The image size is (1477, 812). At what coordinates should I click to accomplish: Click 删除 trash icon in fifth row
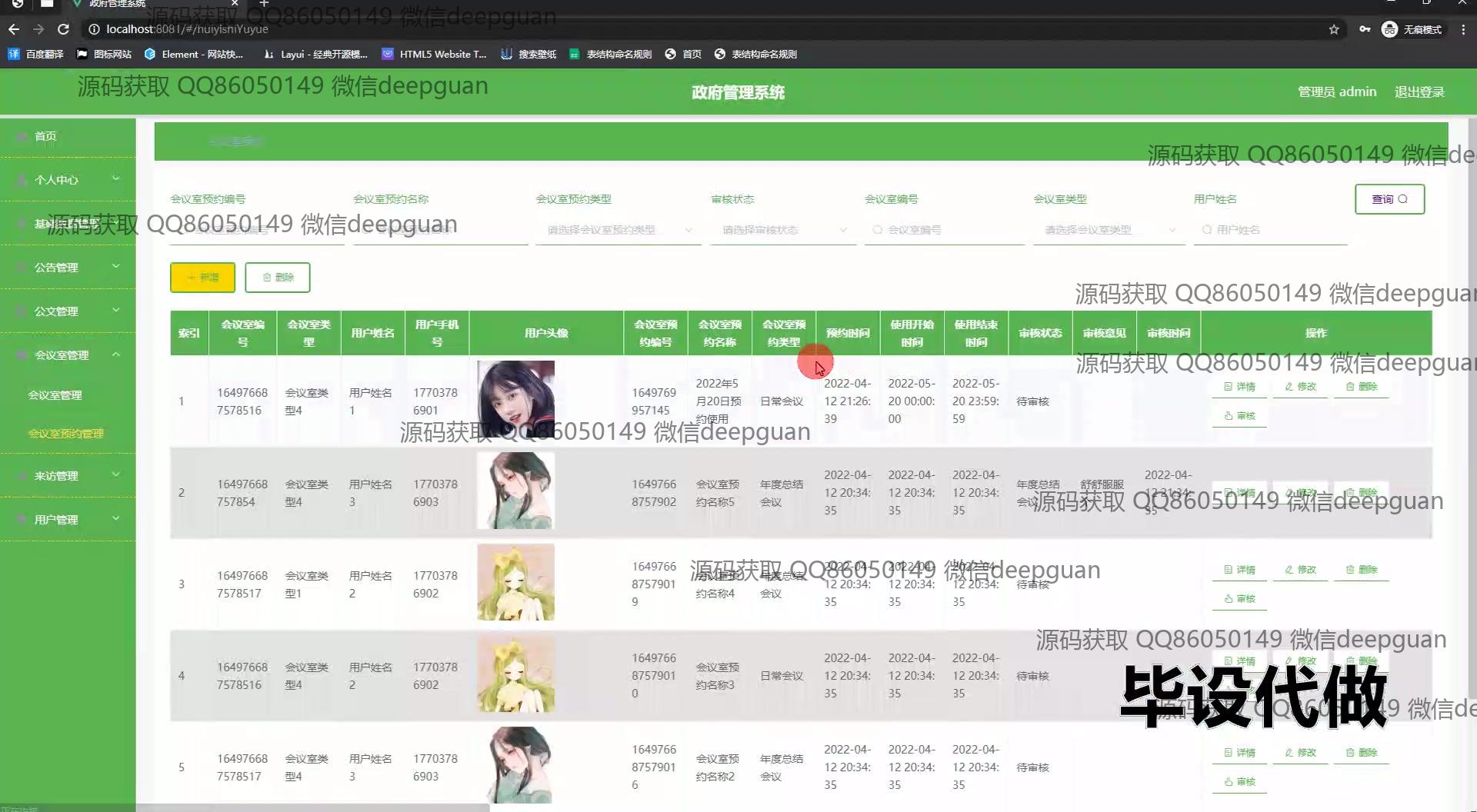pos(1361,753)
